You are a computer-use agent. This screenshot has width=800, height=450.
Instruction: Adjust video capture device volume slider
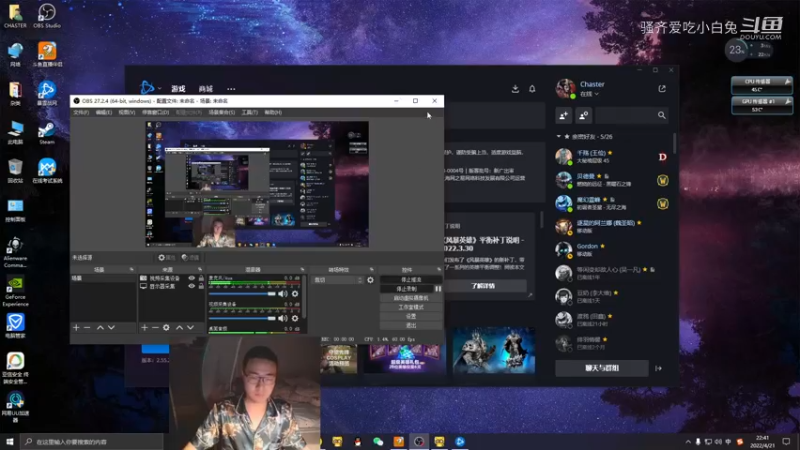coord(242,318)
